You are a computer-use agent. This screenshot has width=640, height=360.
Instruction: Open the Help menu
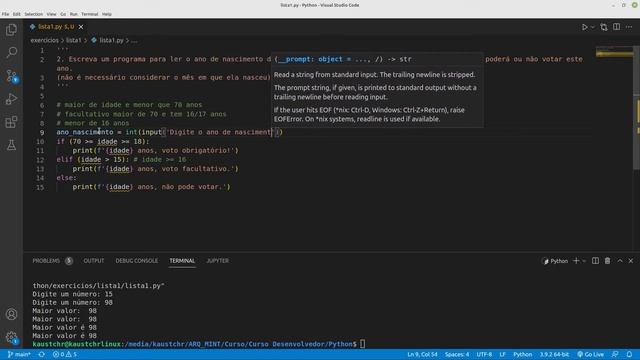[x=107, y=14]
